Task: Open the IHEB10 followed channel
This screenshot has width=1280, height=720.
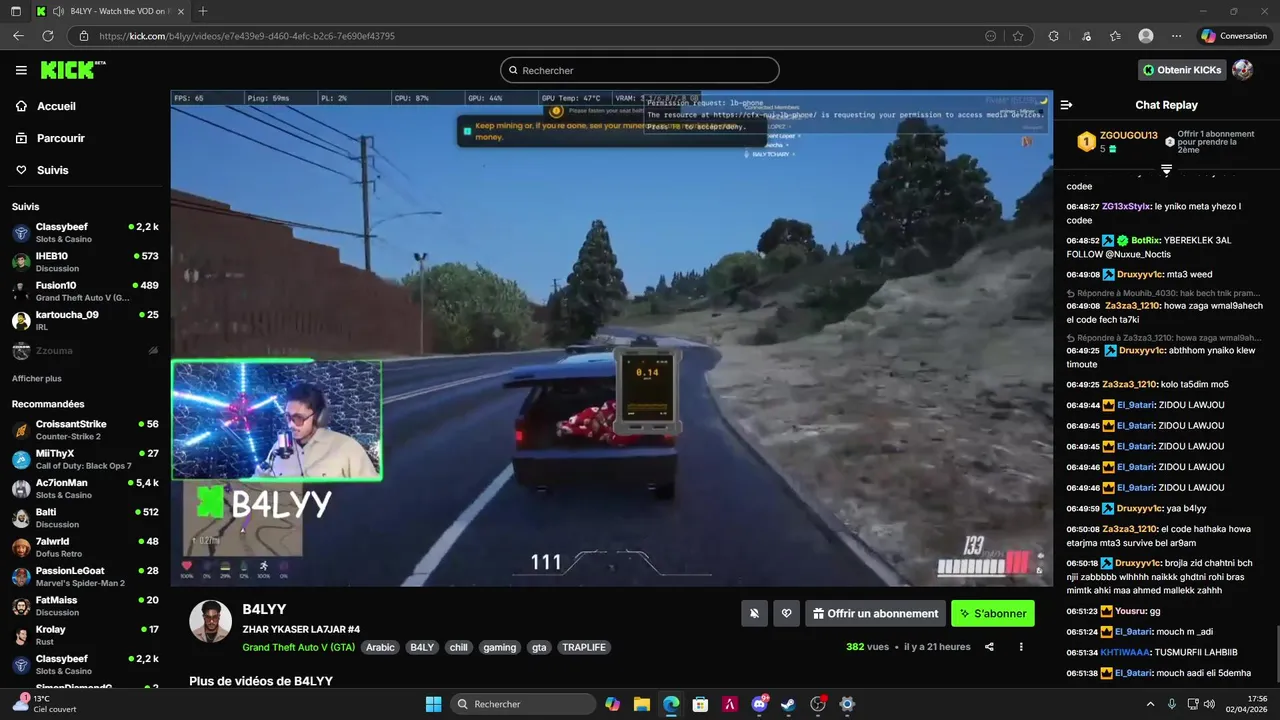Action: (x=85, y=262)
